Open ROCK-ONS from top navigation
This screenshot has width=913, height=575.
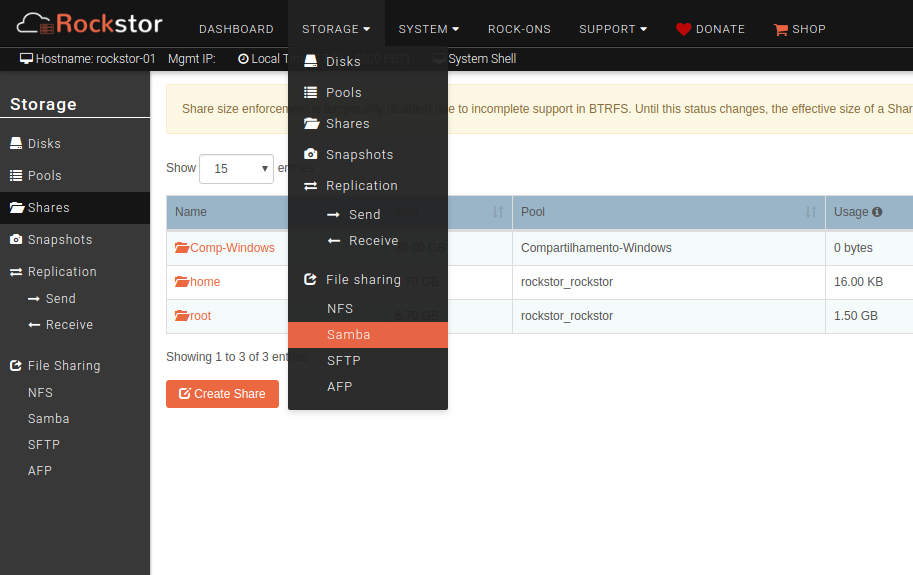[519, 29]
